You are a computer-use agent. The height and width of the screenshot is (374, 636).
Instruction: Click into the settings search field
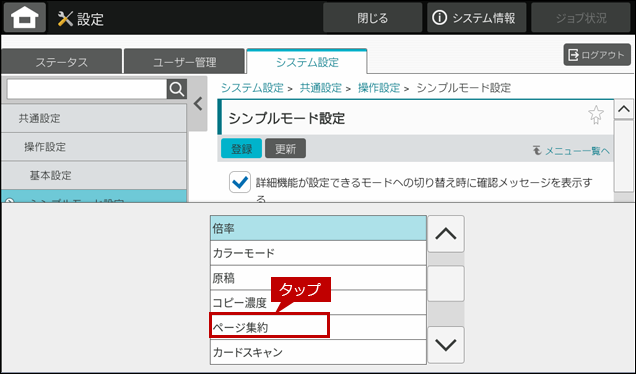(x=87, y=89)
